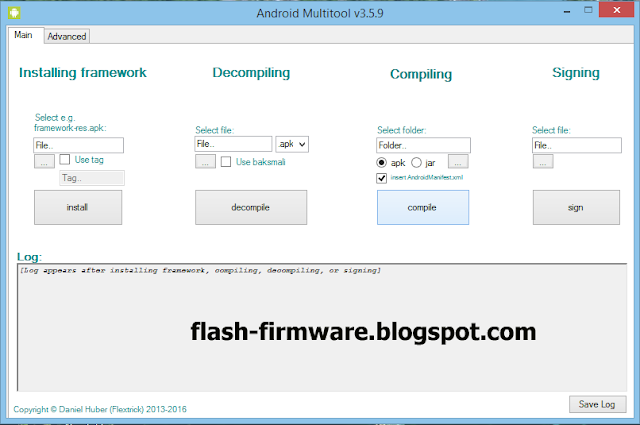Select the Main tab
This screenshot has width=640, height=425.
pos(23,35)
